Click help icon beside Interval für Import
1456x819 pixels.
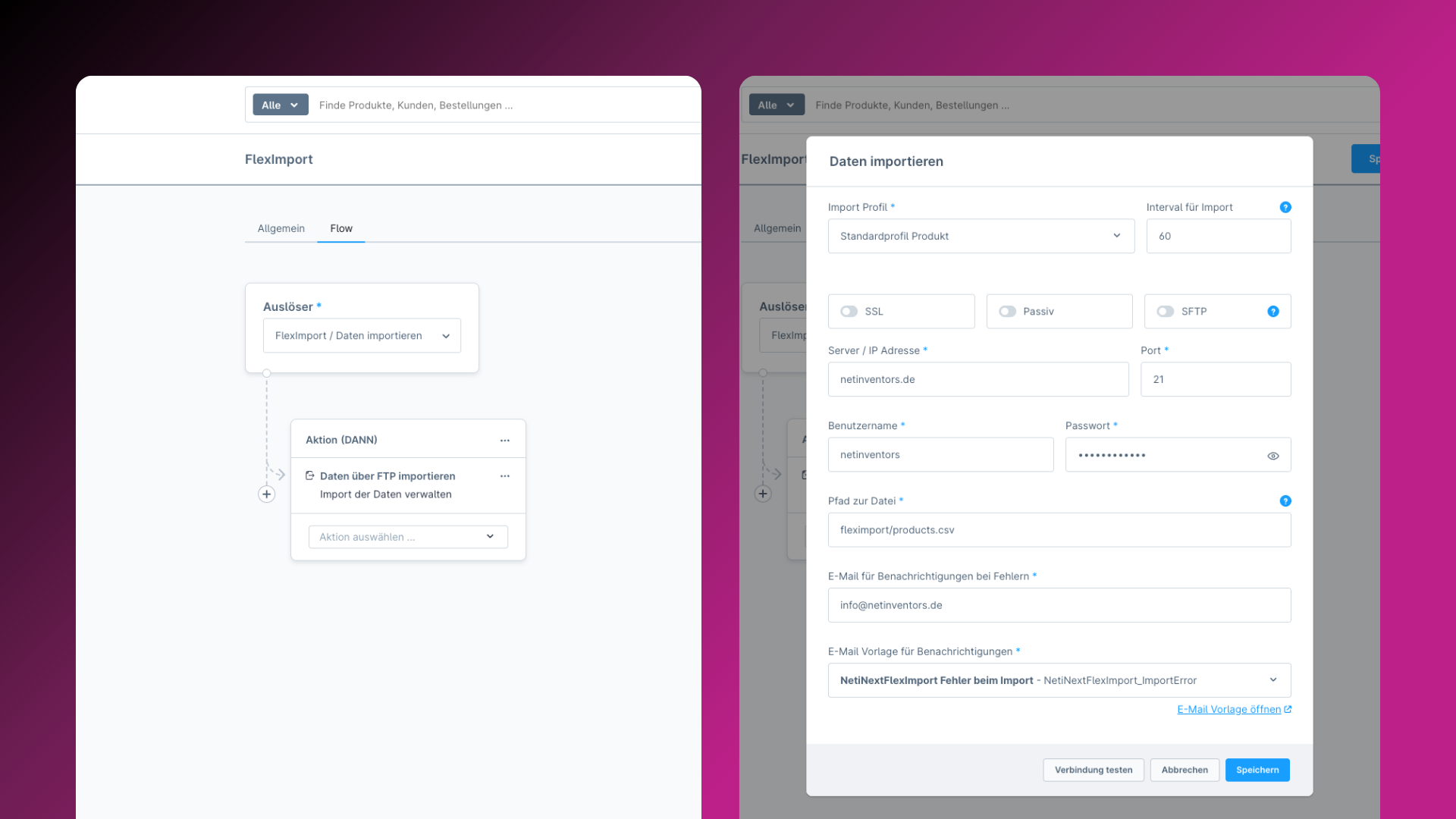pos(1285,207)
